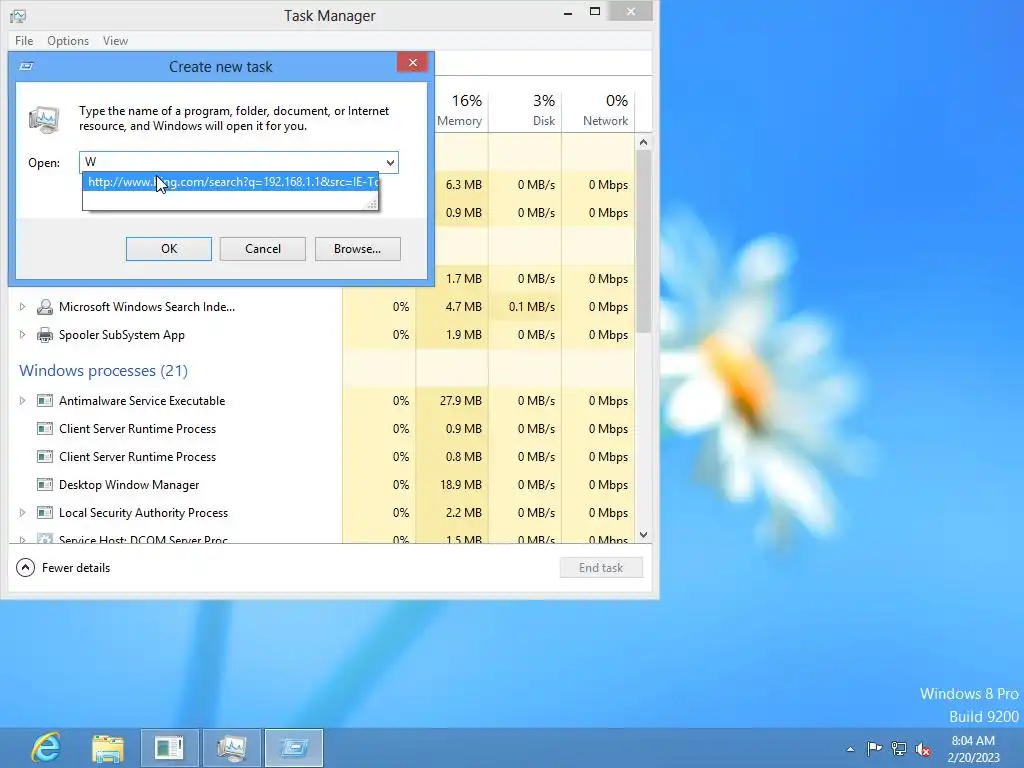Sort by the Memory column header

(x=459, y=110)
